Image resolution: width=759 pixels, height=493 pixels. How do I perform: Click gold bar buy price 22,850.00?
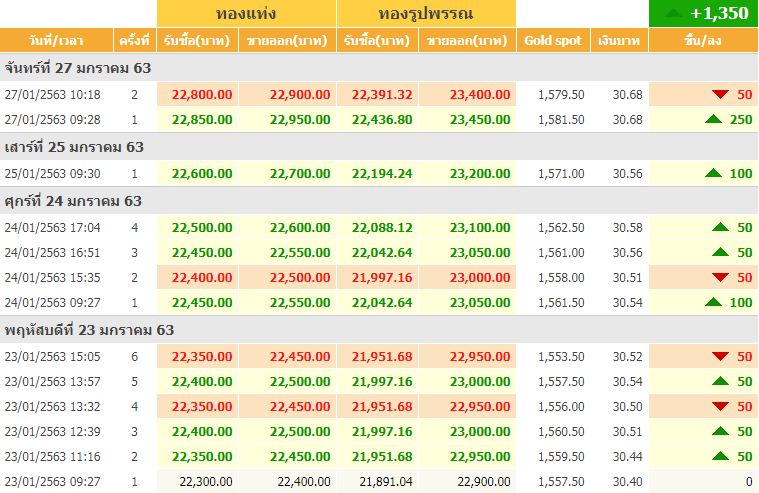(x=202, y=120)
